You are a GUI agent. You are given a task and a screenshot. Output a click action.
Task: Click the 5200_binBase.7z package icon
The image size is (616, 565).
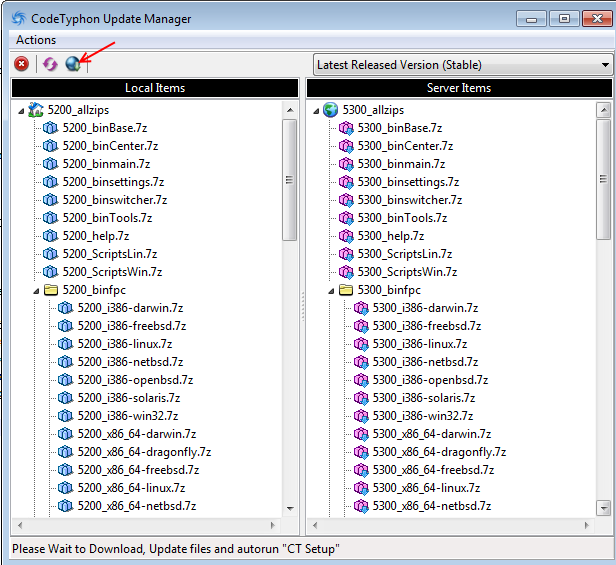click(50, 128)
